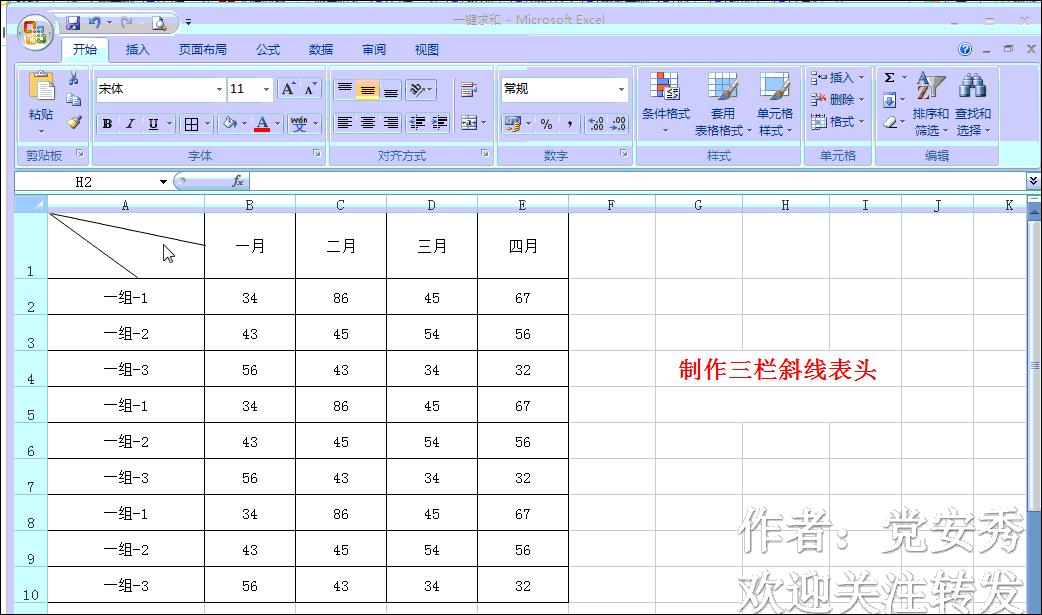Viewport: 1042px width, 615px height.
Task: Open 排序和筛选 sort and filter
Action: [x=930, y=103]
